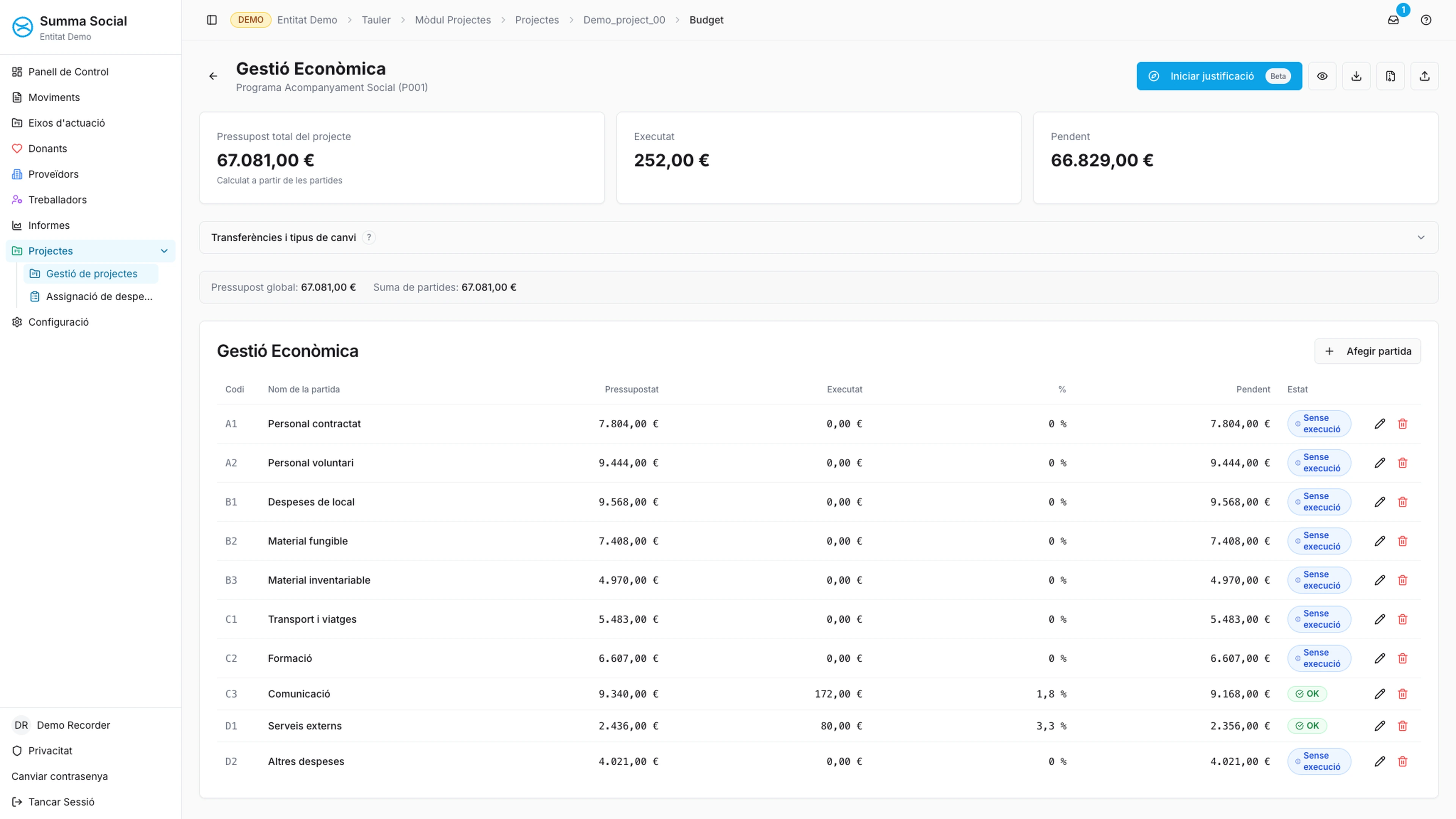The height and width of the screenshot is (819, 1456).
Task: Go to Assignació de despeses submenu
Action: coord(99,297)
